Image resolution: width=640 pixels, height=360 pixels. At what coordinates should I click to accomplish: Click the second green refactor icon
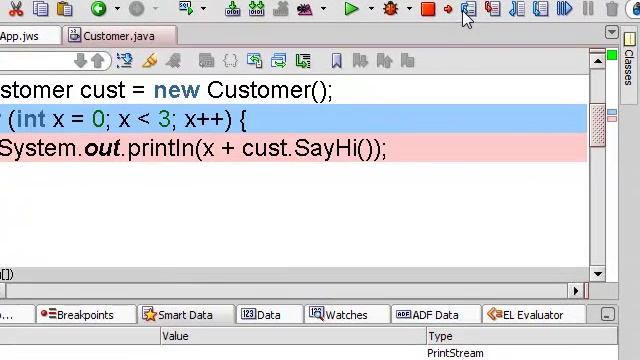(x=278, y=61)
